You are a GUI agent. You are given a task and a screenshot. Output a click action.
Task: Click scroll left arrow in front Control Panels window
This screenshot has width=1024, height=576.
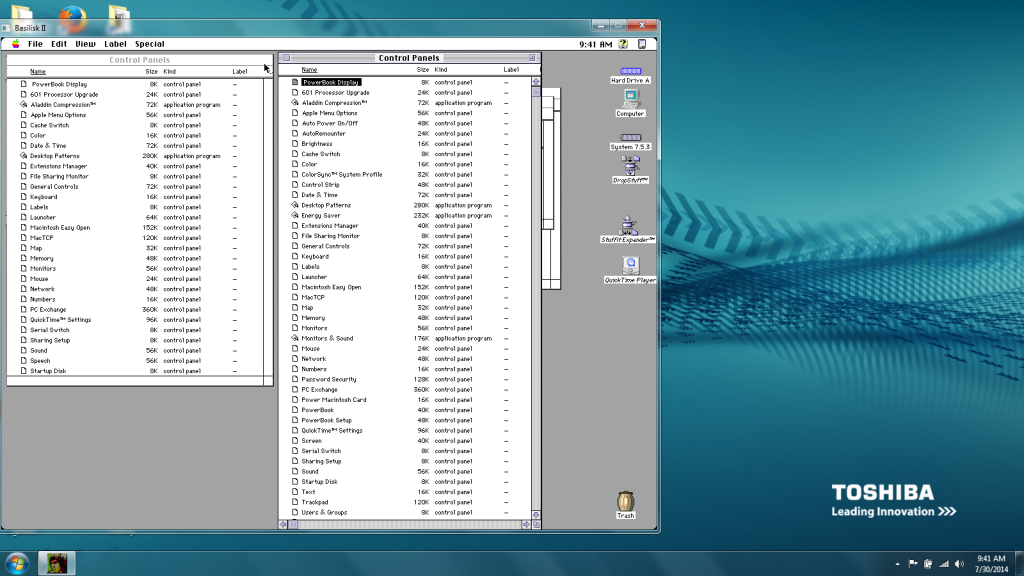coord(283,524)
